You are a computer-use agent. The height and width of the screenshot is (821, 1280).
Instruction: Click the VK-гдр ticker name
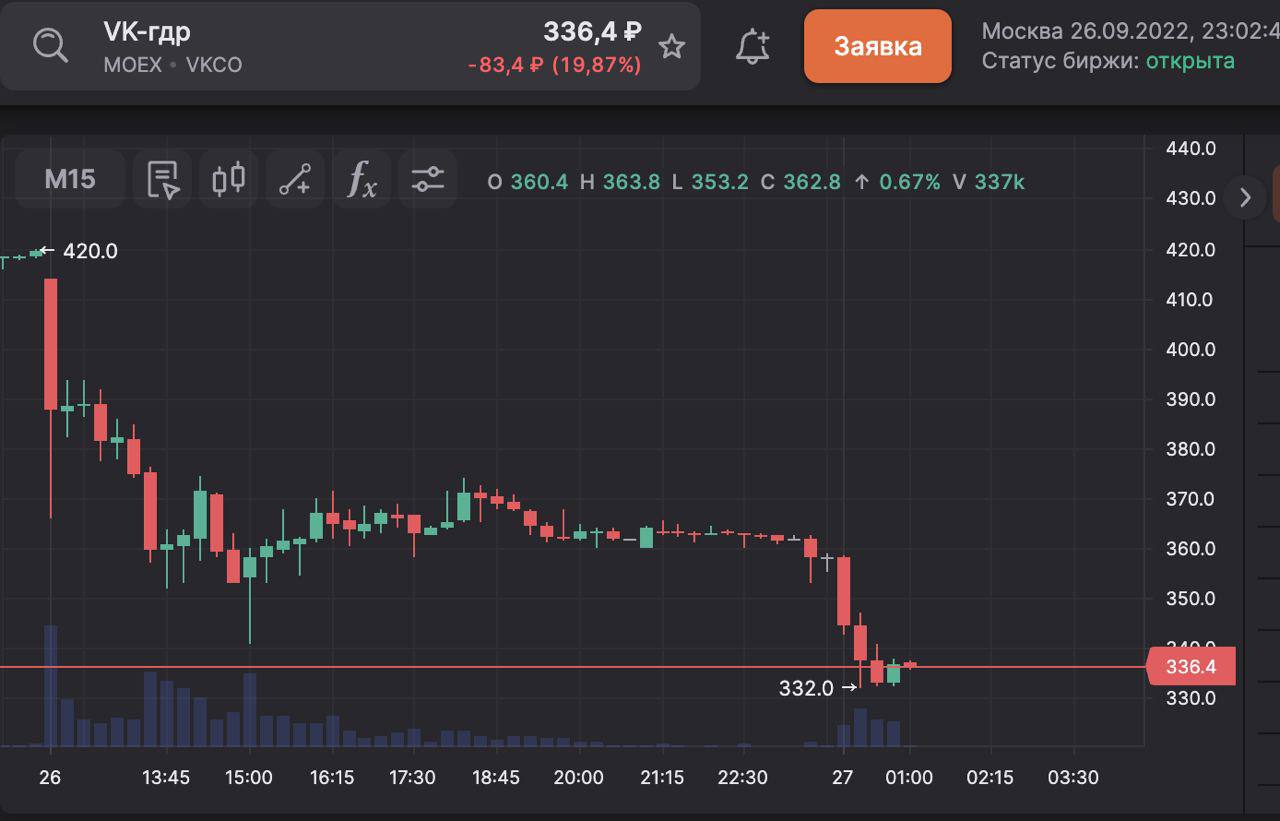point(147,32)
